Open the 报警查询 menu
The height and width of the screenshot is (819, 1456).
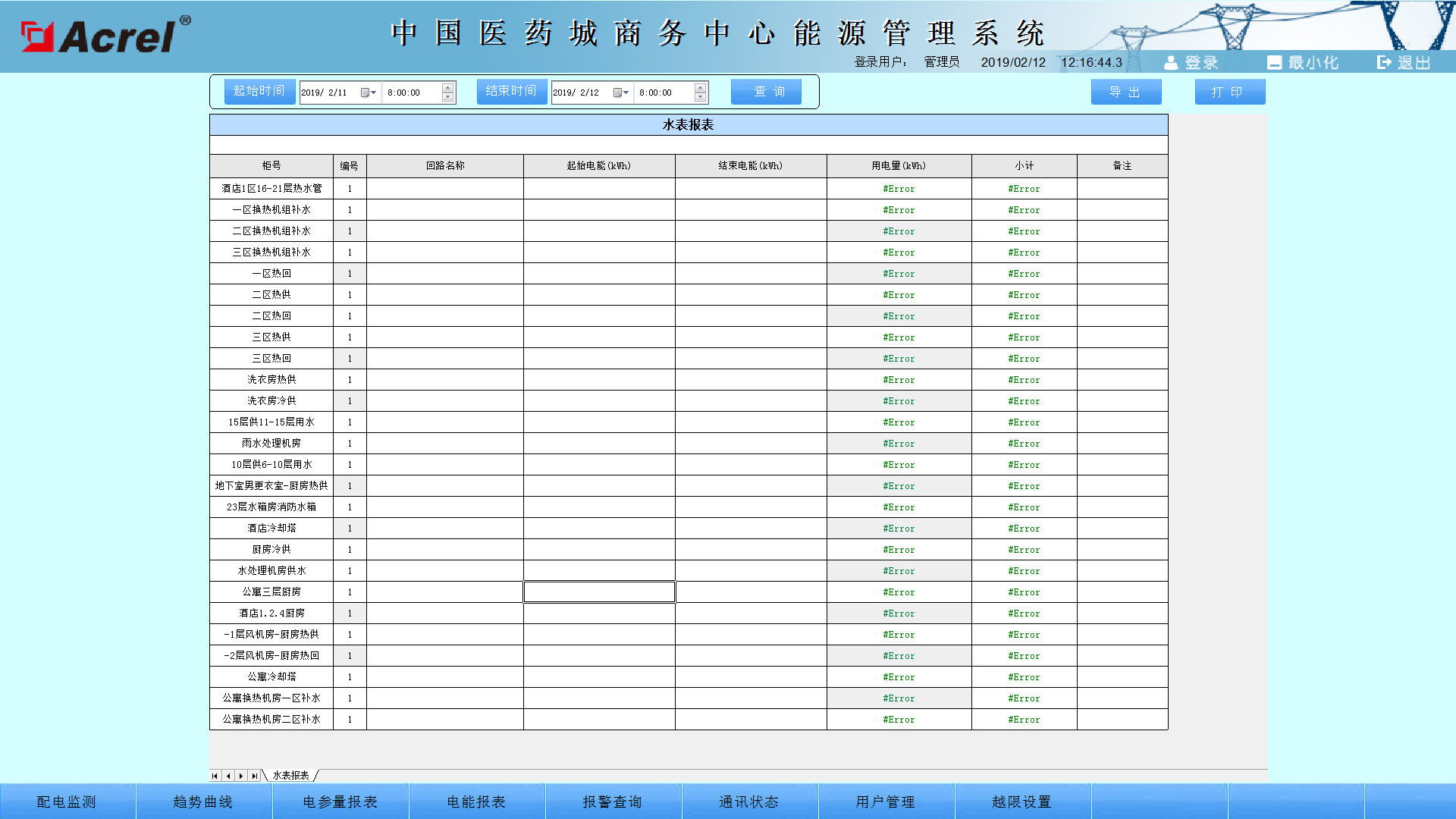(613, 802)
